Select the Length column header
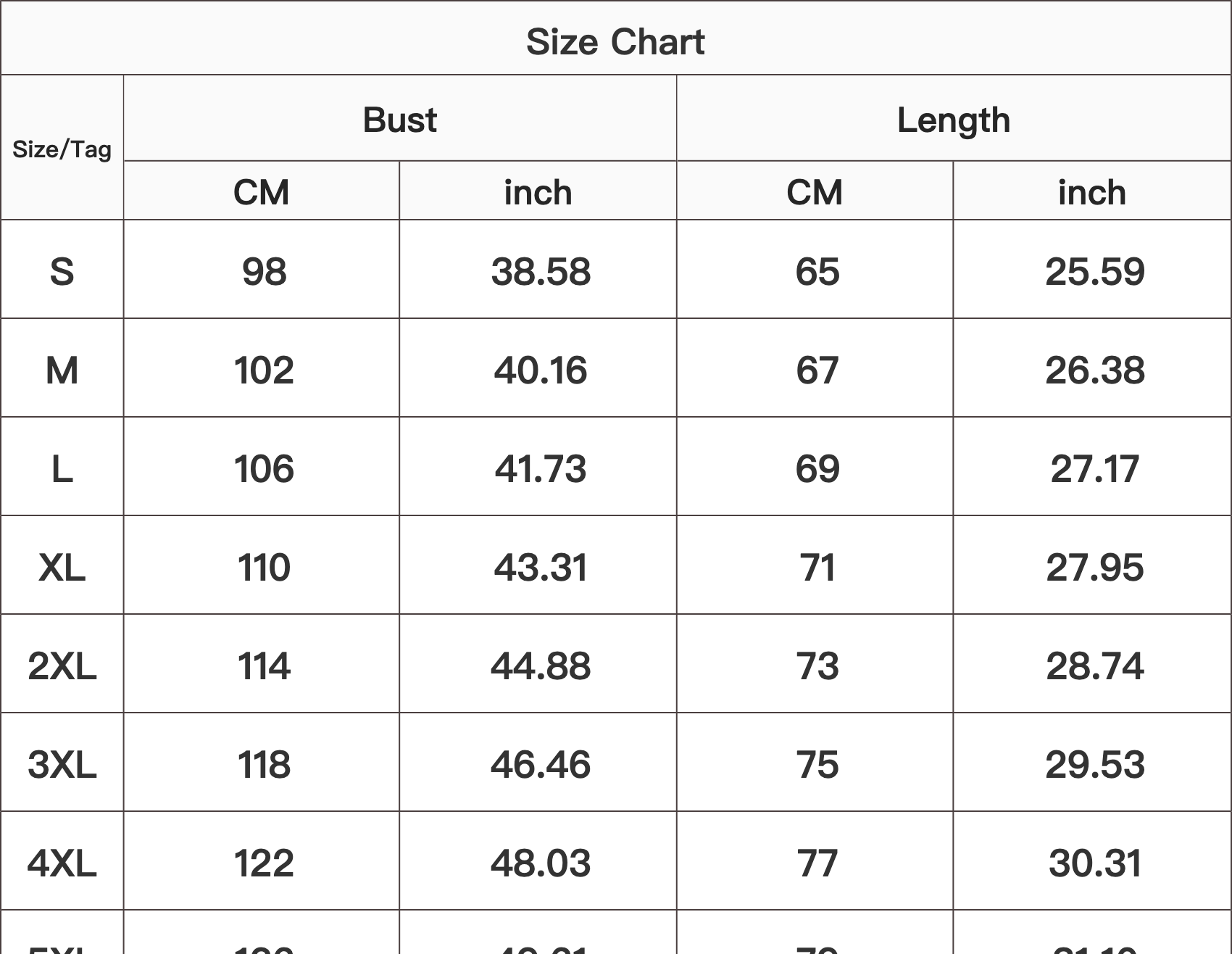The image size is (1232, 954). tap(953, 120)
